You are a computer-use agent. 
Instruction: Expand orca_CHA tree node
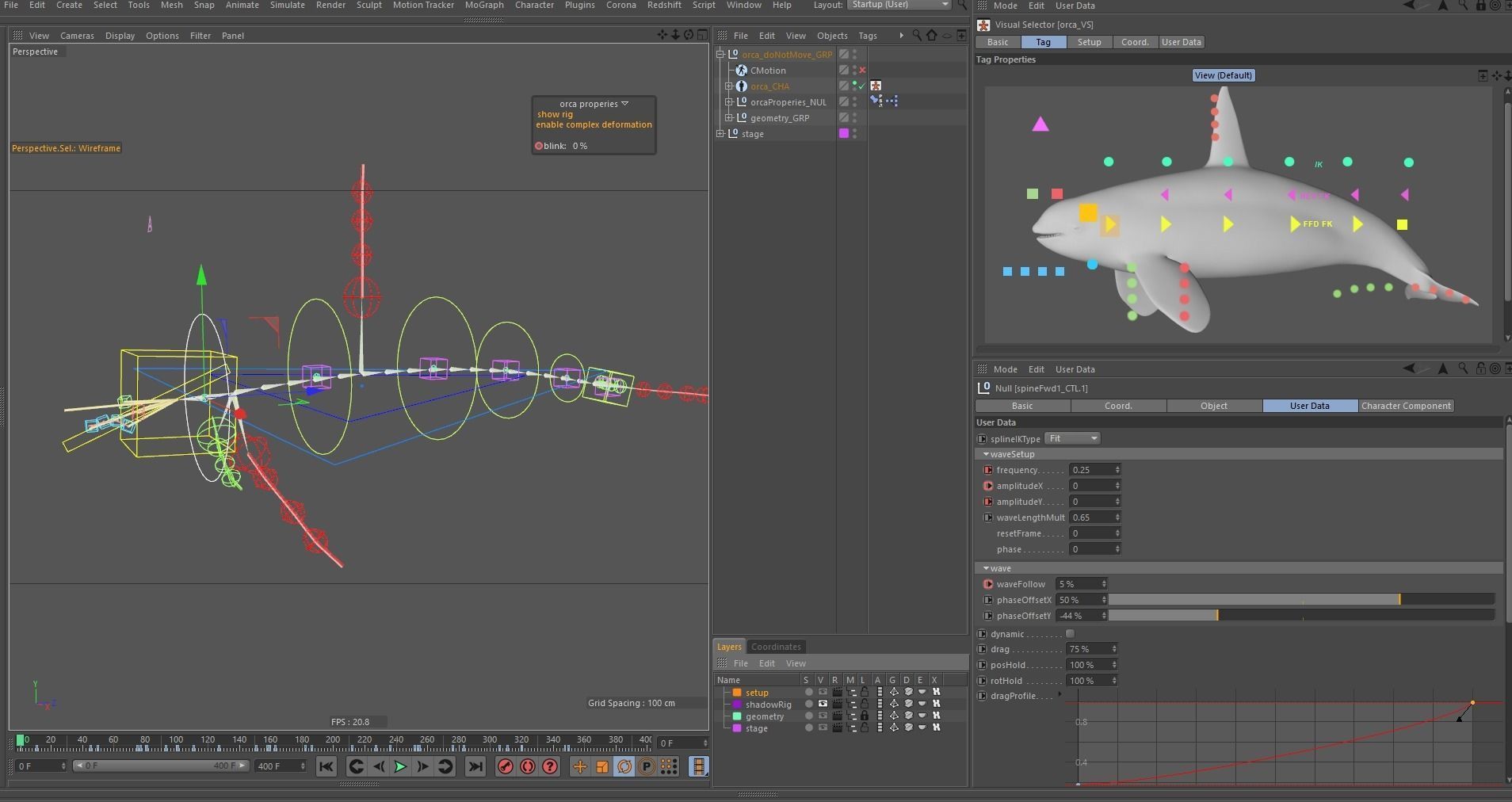[x=728, y=86]
